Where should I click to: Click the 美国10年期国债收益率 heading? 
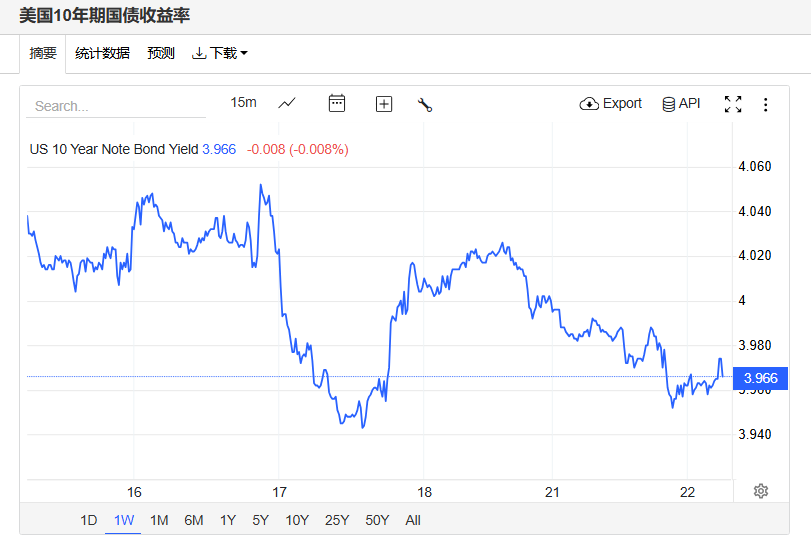[x=105, y=16]
